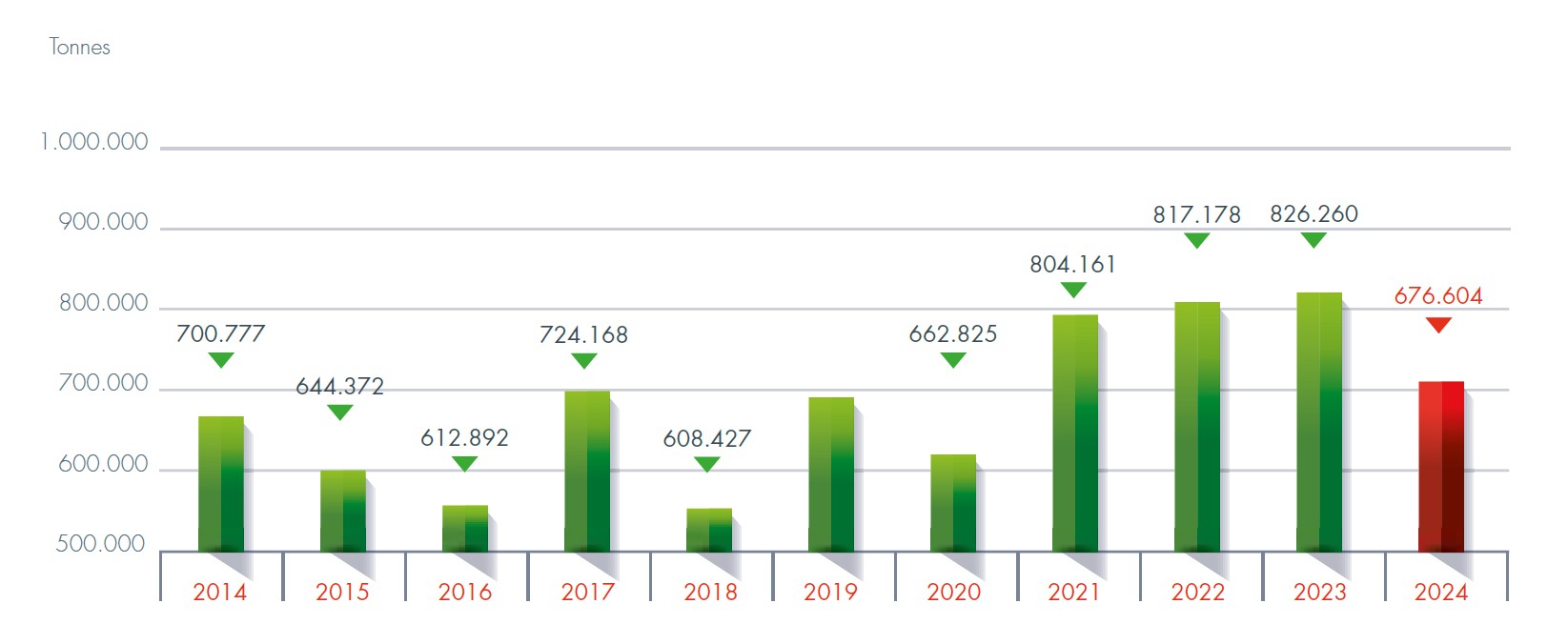Click the green triangle below 700.777
1568x644 pixels.
[x=221, y=359]
